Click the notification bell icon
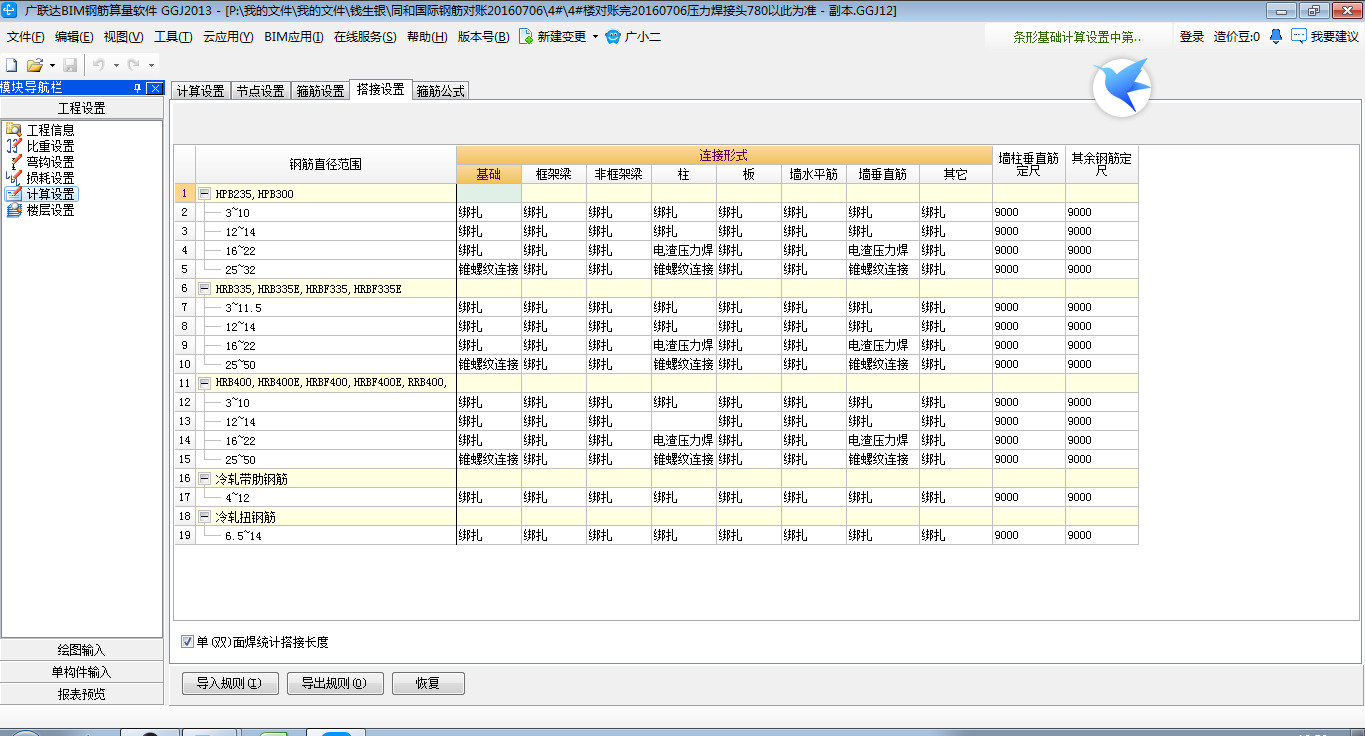 [1276, 36]
